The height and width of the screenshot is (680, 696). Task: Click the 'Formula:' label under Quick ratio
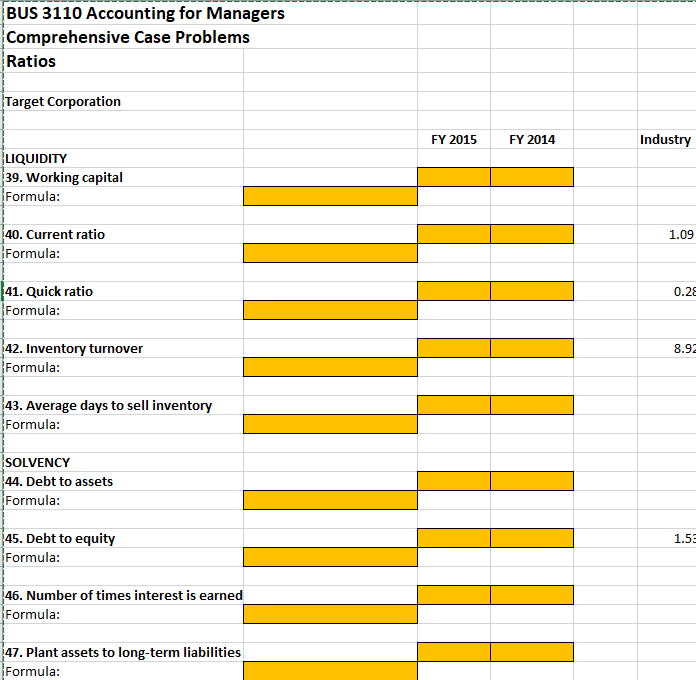(123, 310)
